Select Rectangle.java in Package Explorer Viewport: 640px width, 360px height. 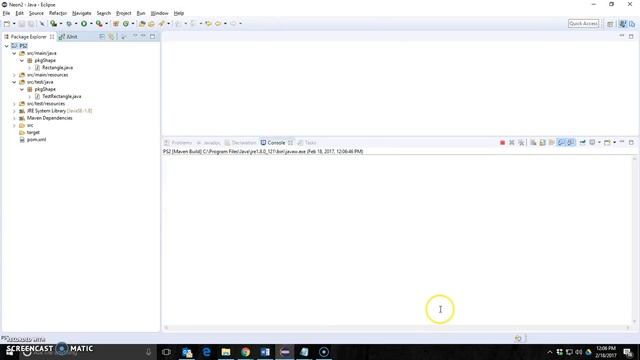pyautogui.click(x=57, y=68)
